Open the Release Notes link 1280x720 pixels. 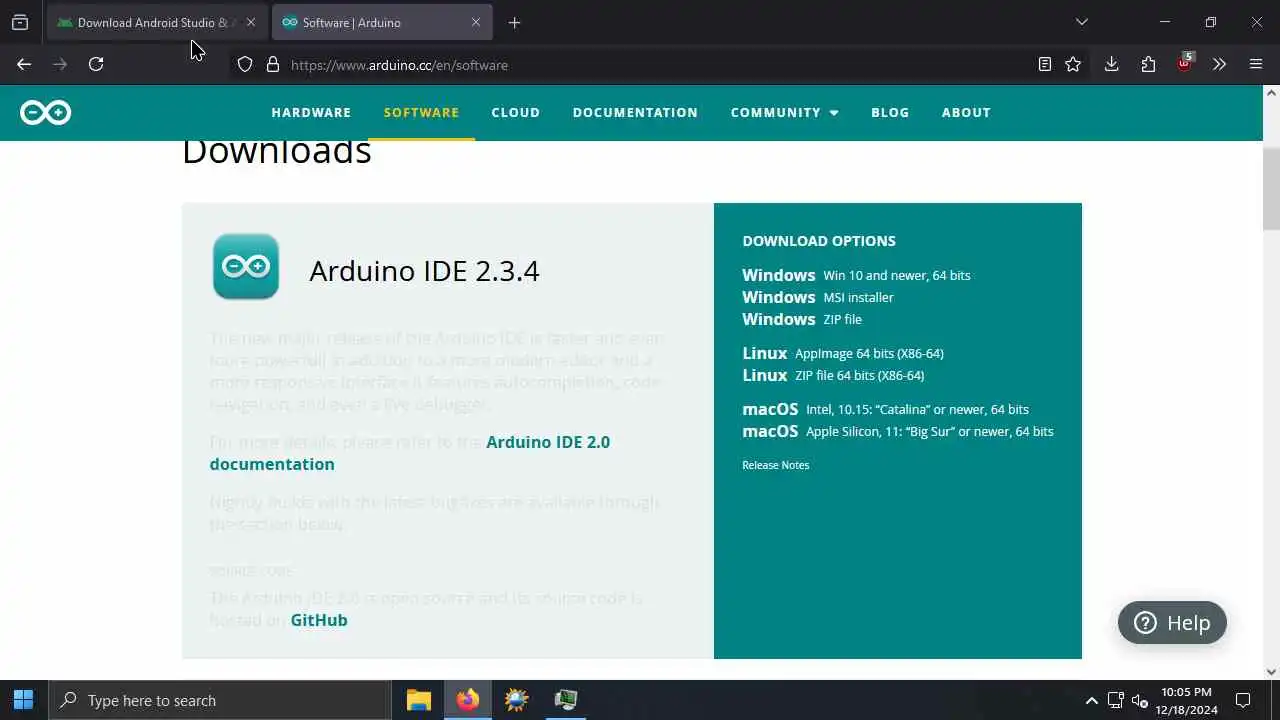pyautogui.click(x=775, y=465)
